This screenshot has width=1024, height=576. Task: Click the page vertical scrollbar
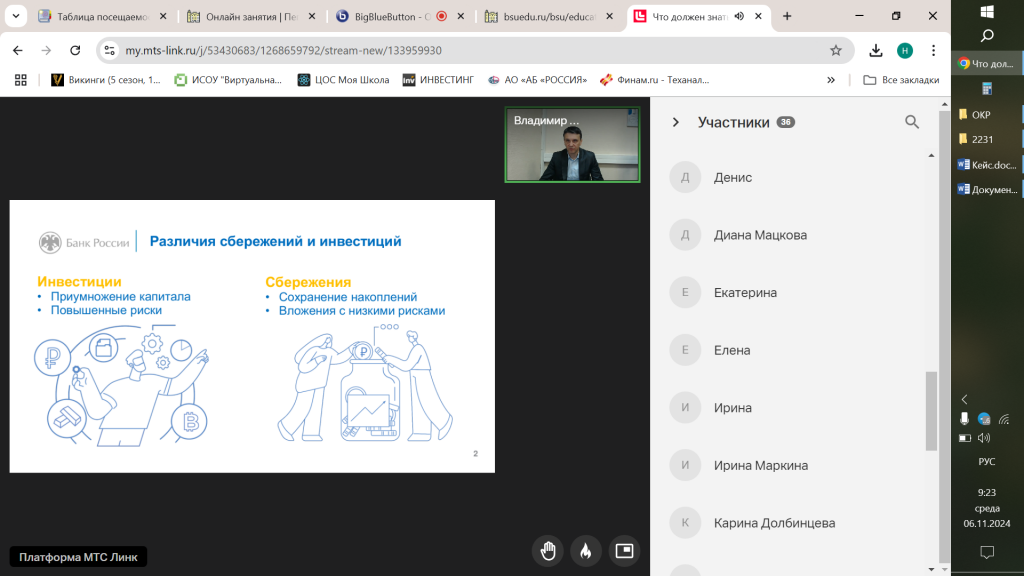coord(944,336)
